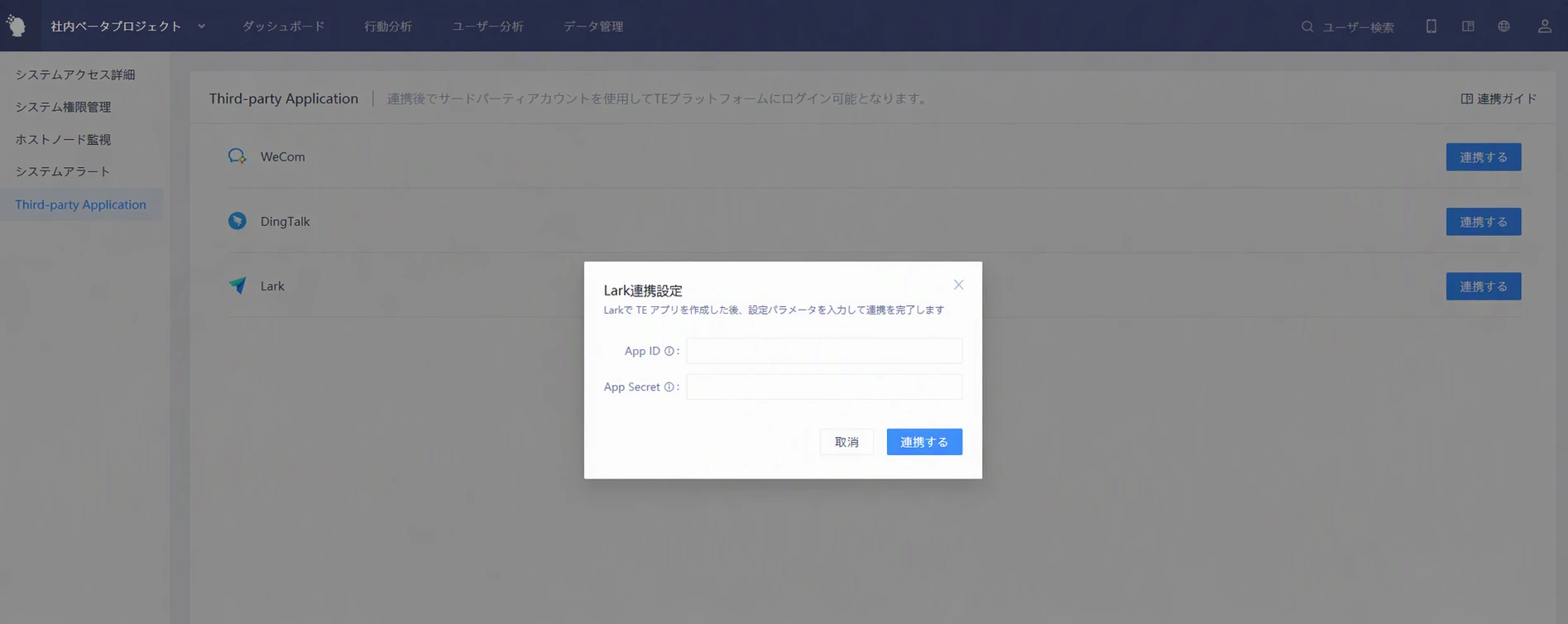1568x624 pixels.
Task: Click the info icon next to App ID
Action: [669, 351]
